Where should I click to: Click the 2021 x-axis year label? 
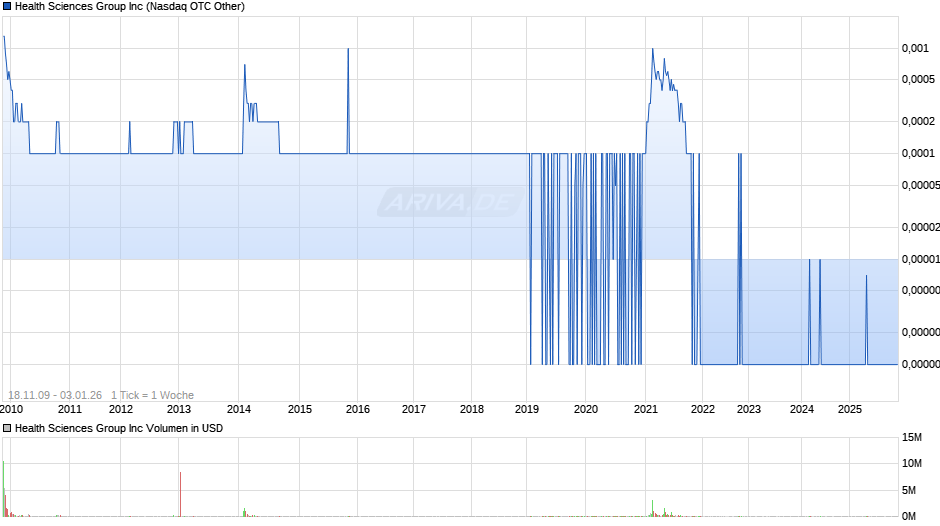pos(646,409)
